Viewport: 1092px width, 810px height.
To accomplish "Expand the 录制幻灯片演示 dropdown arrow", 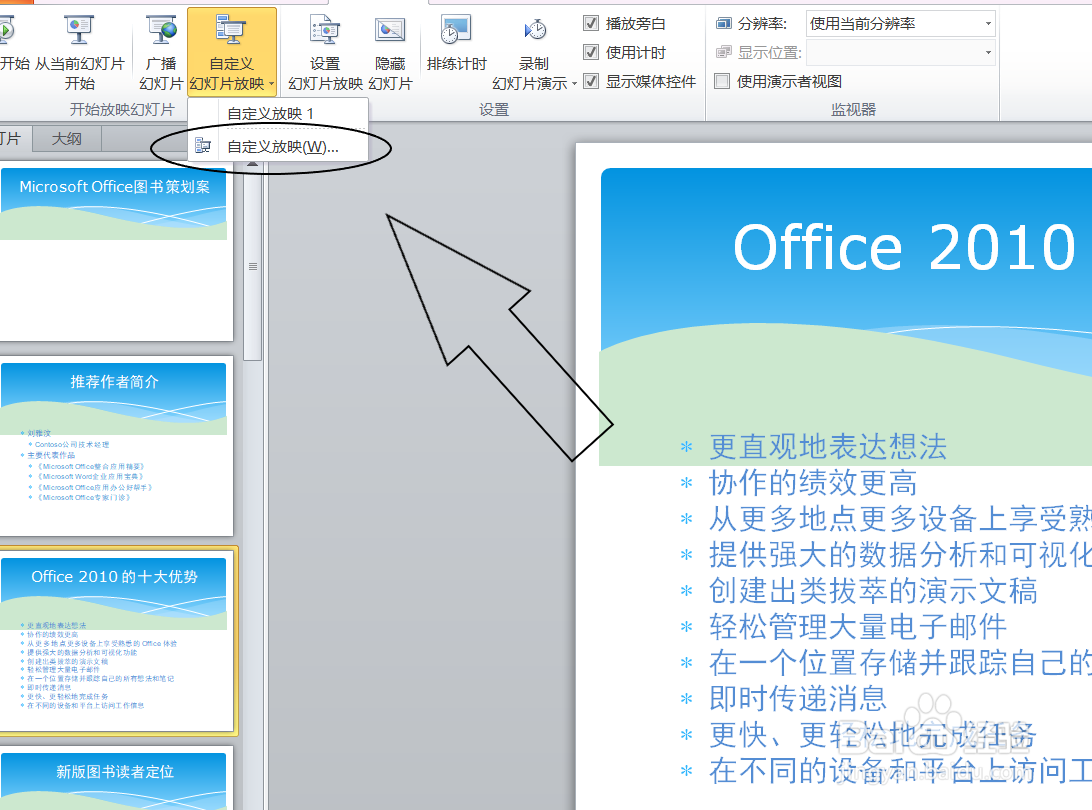I will coord(574,84).
